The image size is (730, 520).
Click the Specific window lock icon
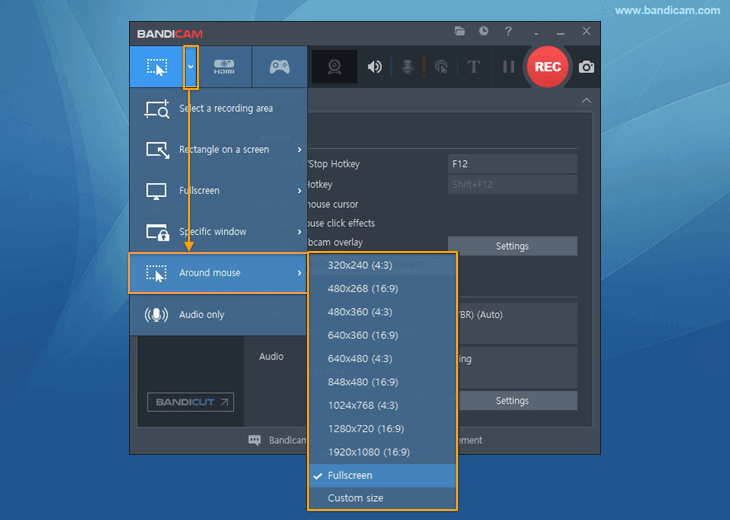(x=157, y=232)
